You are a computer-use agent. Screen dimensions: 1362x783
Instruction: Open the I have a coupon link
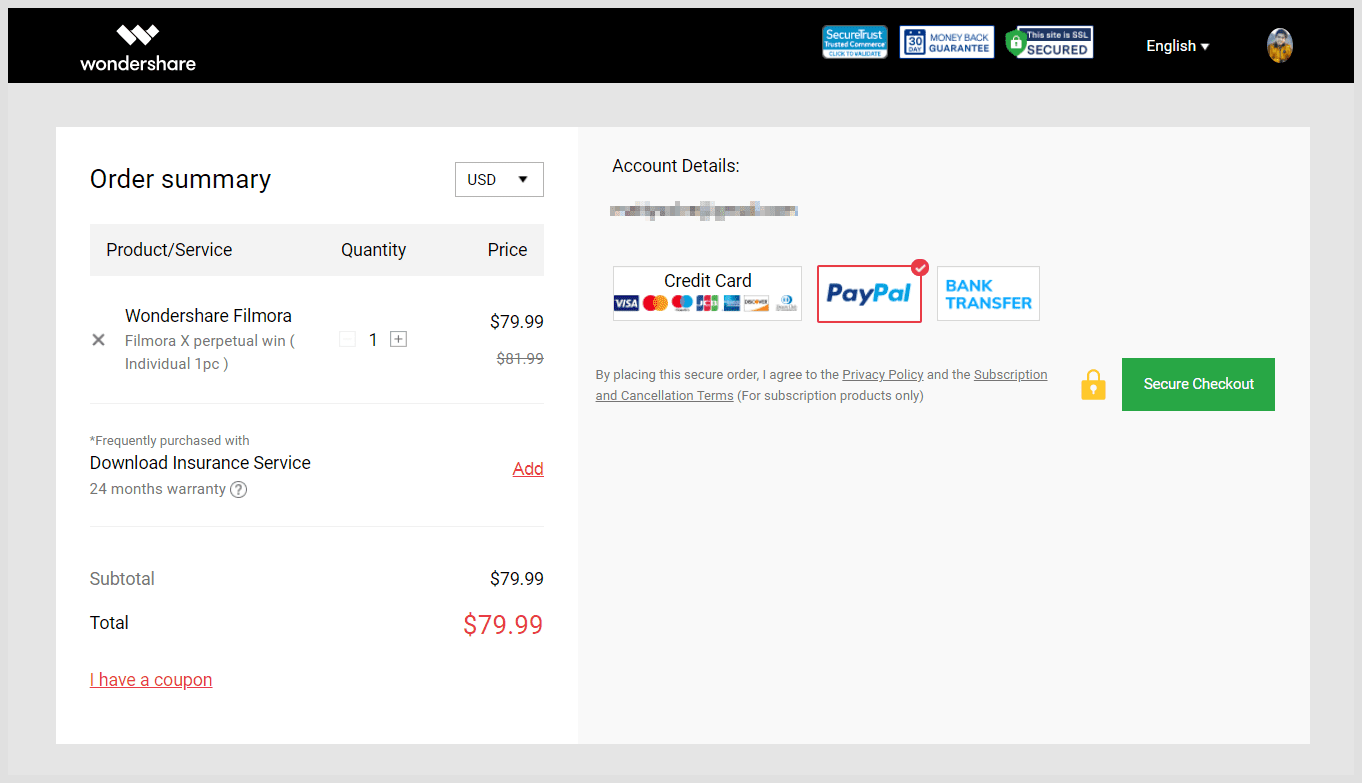[x=151, y=680]
